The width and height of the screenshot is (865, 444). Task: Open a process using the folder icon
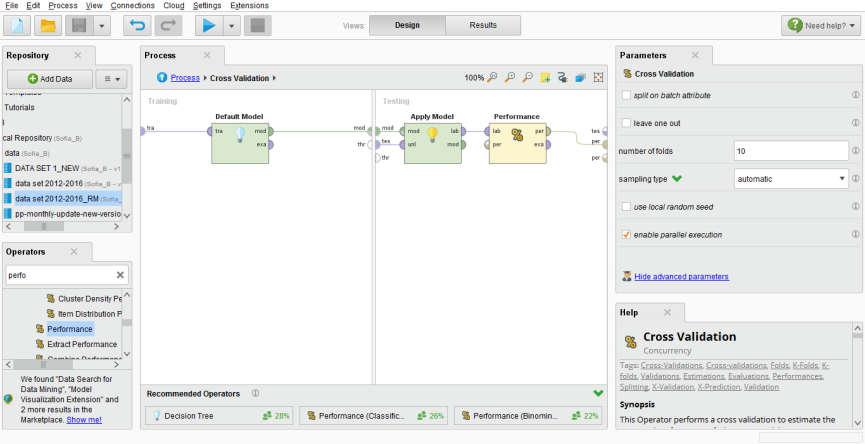49,25
